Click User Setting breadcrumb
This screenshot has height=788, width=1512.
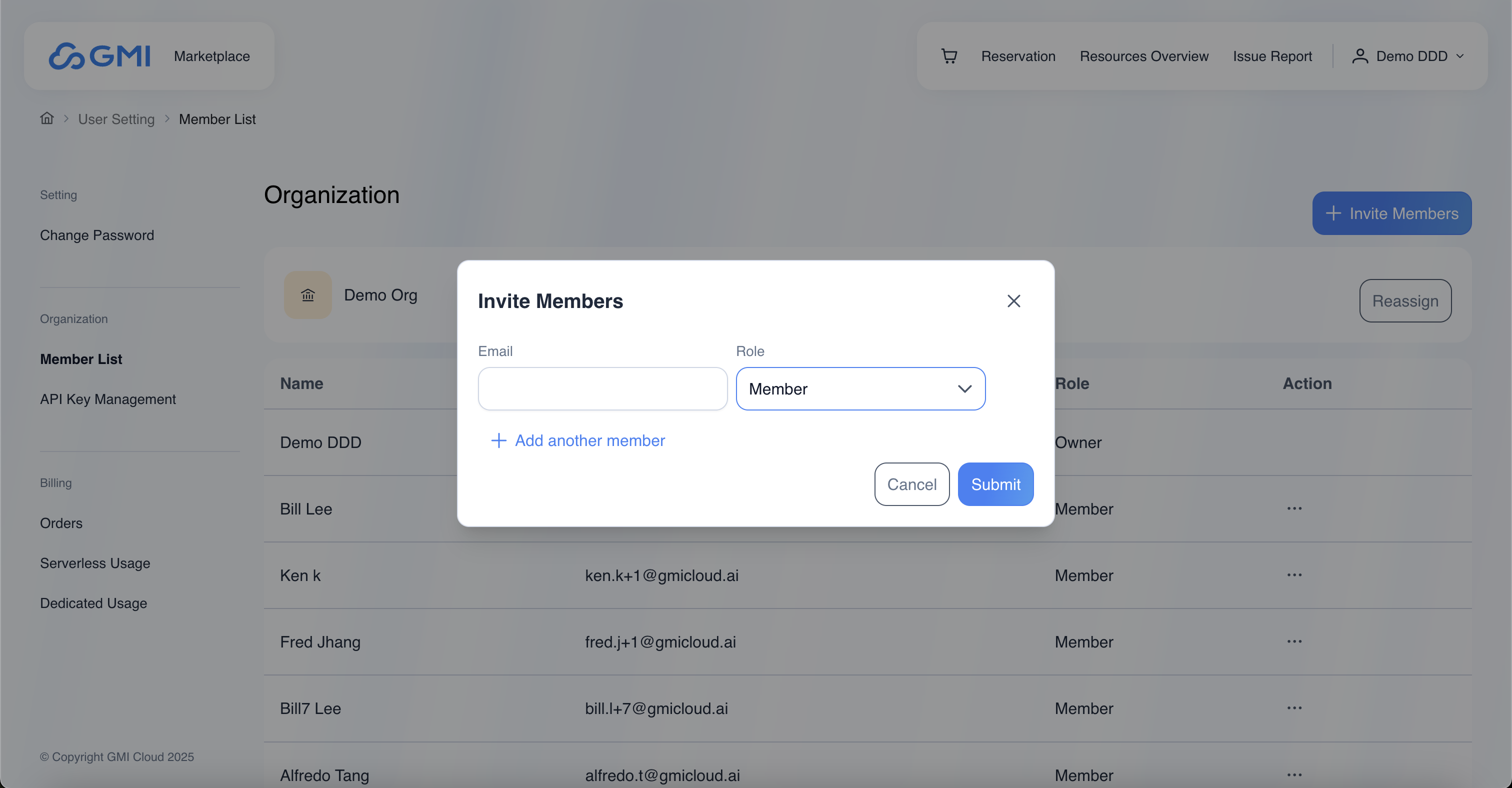pyautogui.click(x=116, y=119)
